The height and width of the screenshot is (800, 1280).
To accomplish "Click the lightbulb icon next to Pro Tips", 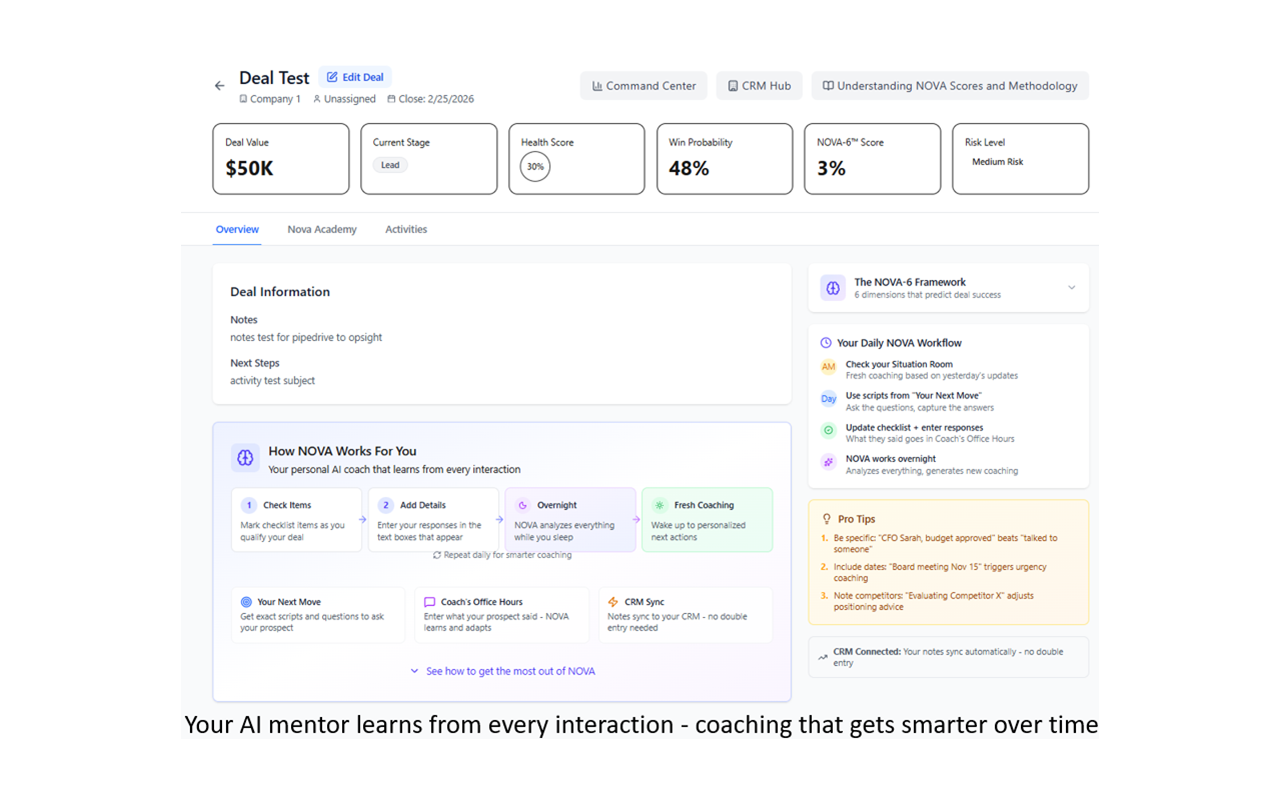I will (826, 519).
